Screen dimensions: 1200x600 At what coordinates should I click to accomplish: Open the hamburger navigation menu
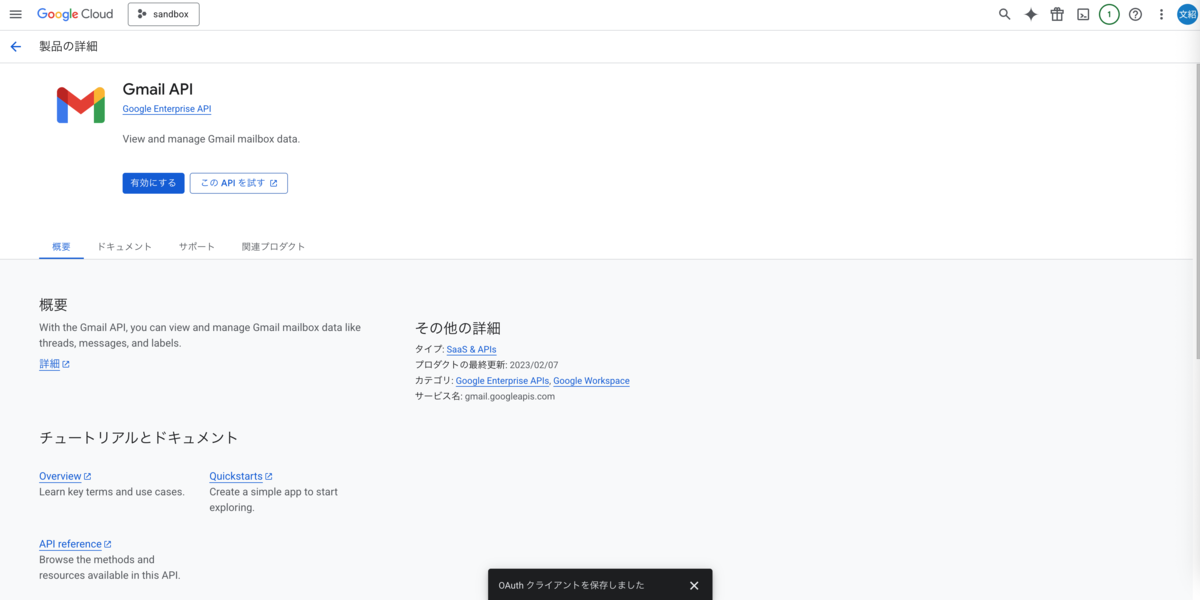(15, 14)
